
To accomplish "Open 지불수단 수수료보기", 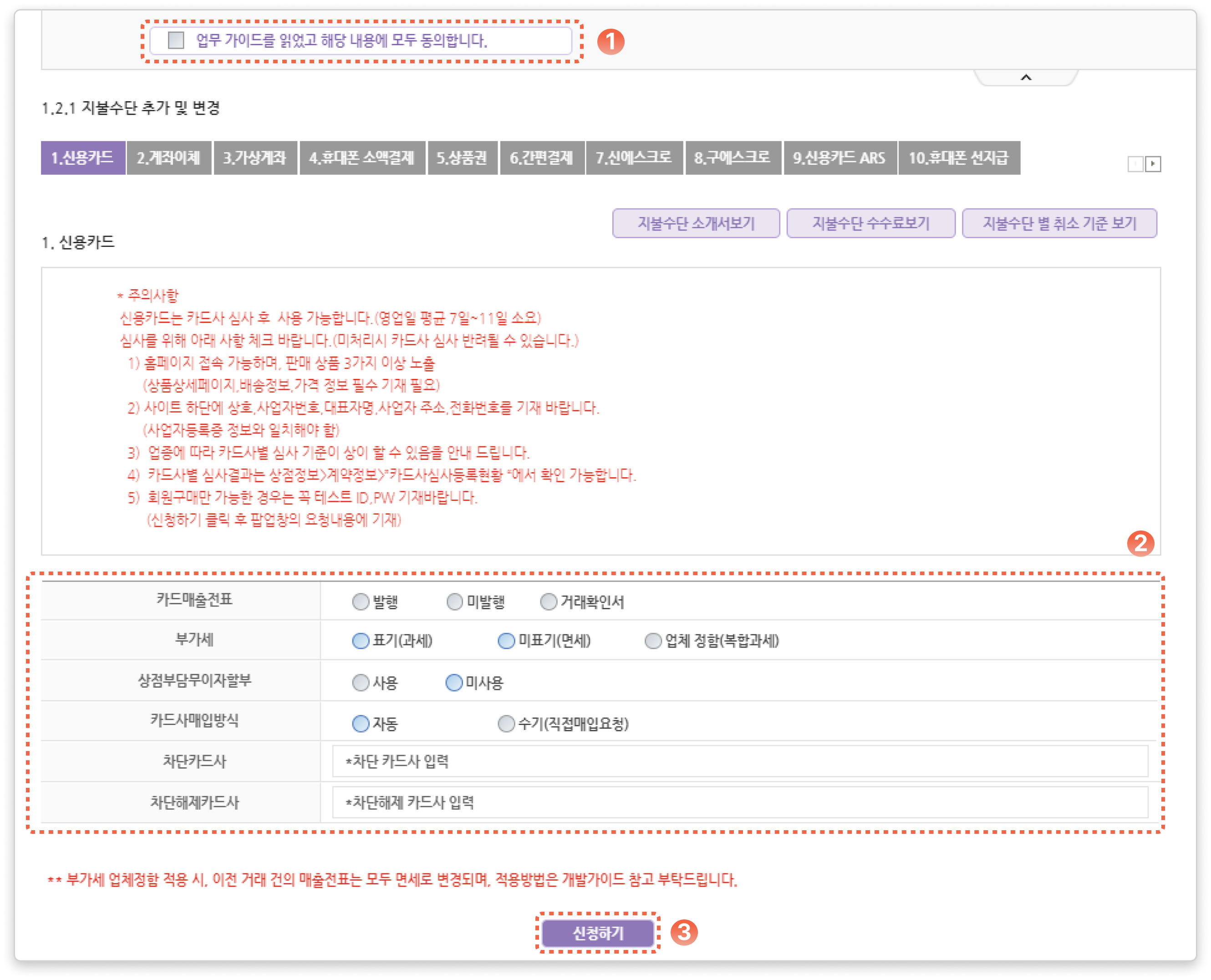I will point(871,223).
